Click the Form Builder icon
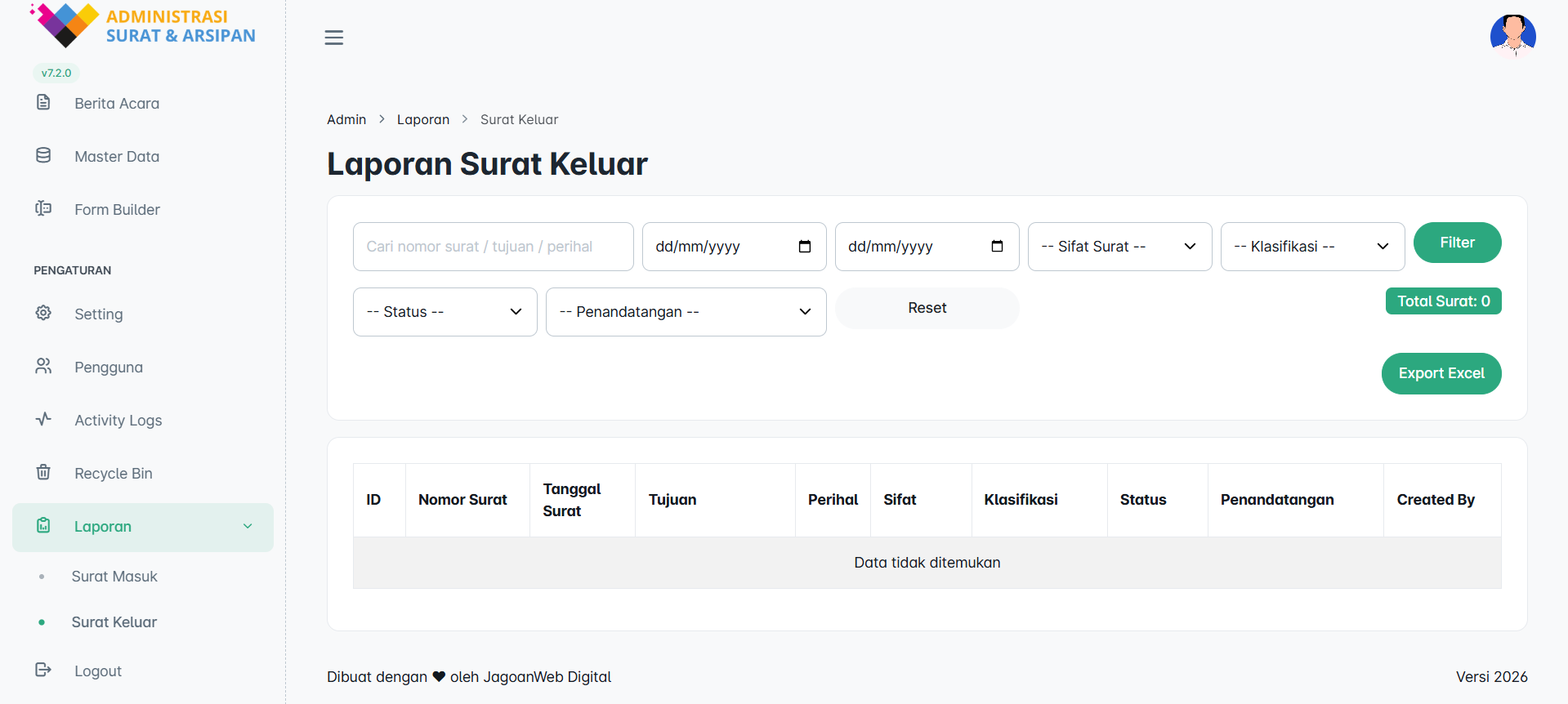 pyautogui.click(x=43, y=209)
